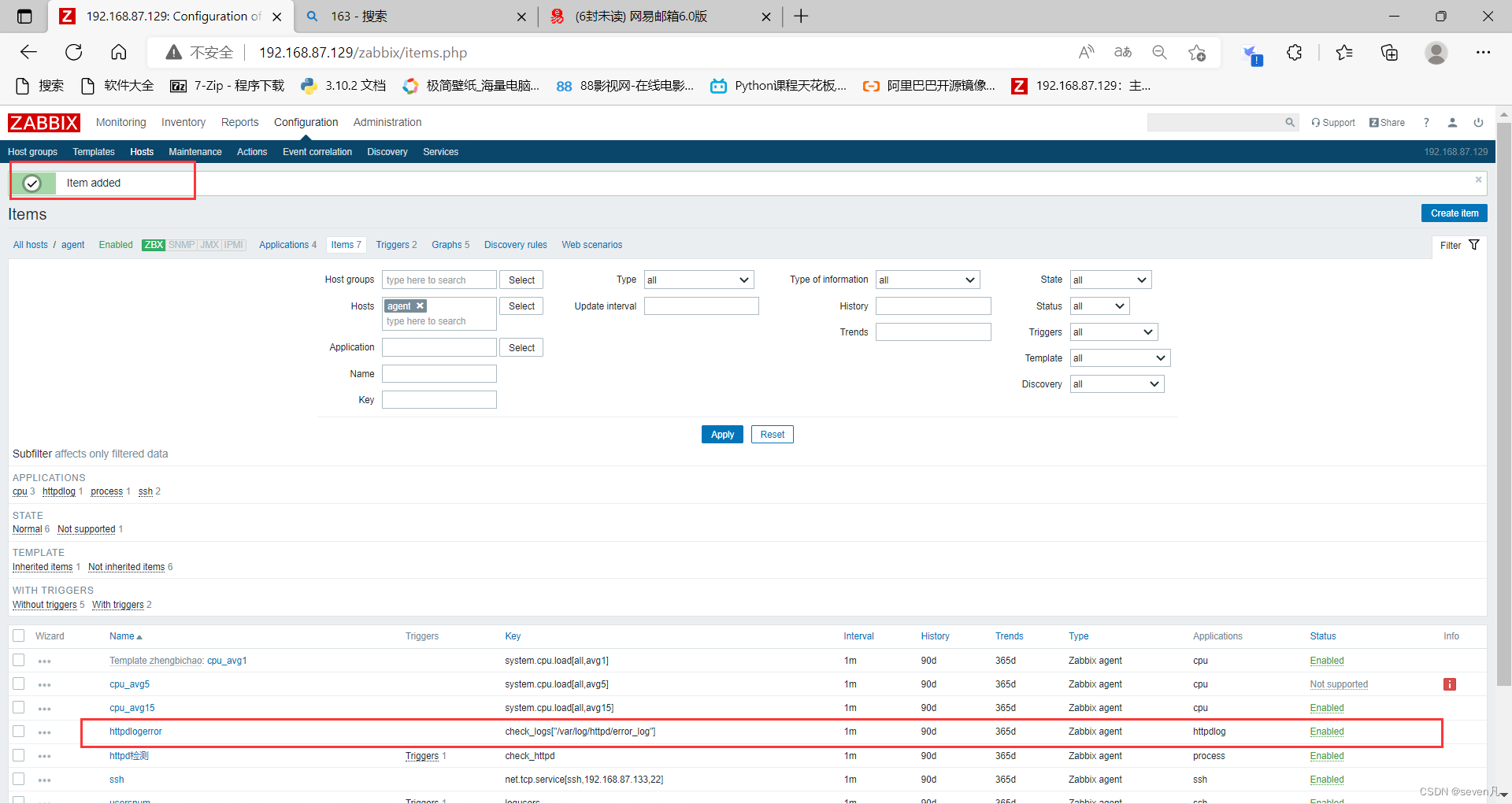Tick the checkbox for httpdlogerror row
1512x804 pixels.
coord(19,731)
